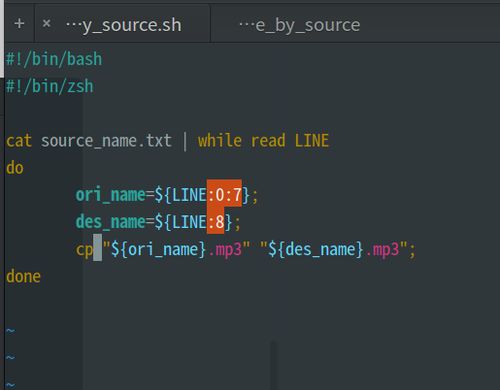The image size is (500, 390).
Task: Click the while keyword
Action: pyautogui.click(x=220, y=140)
